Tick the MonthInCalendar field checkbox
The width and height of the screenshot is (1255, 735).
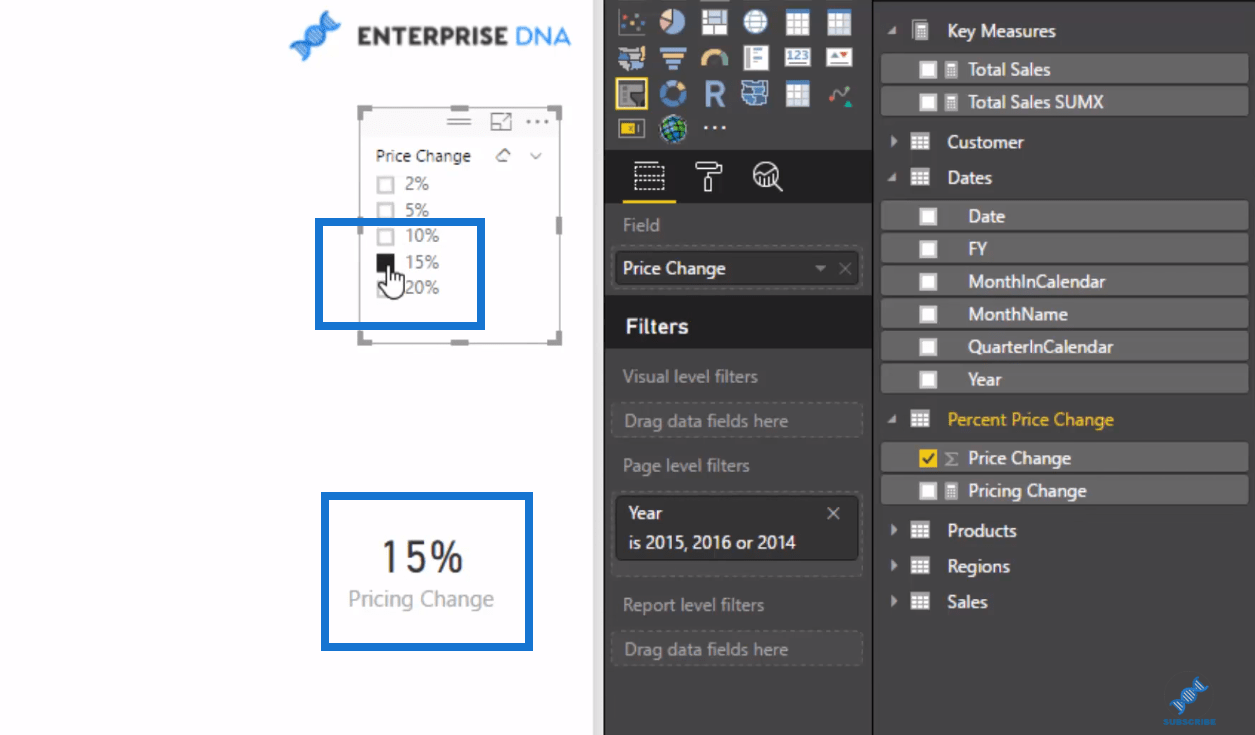(928, 282)
